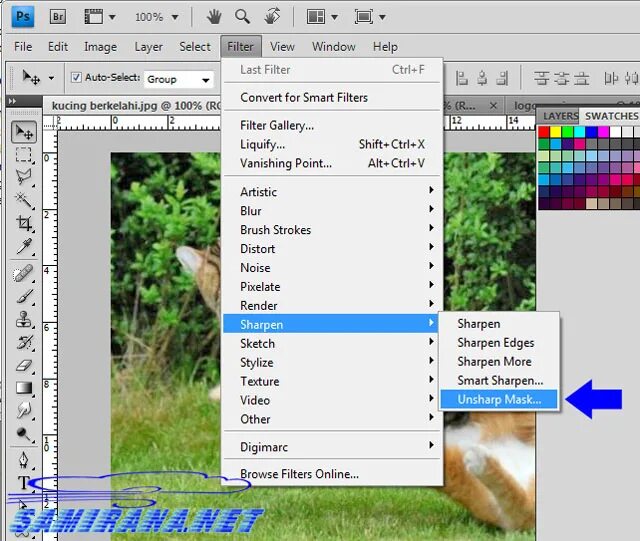
Task: Choose Sharpen Edges filter
Action: point(499,343)
